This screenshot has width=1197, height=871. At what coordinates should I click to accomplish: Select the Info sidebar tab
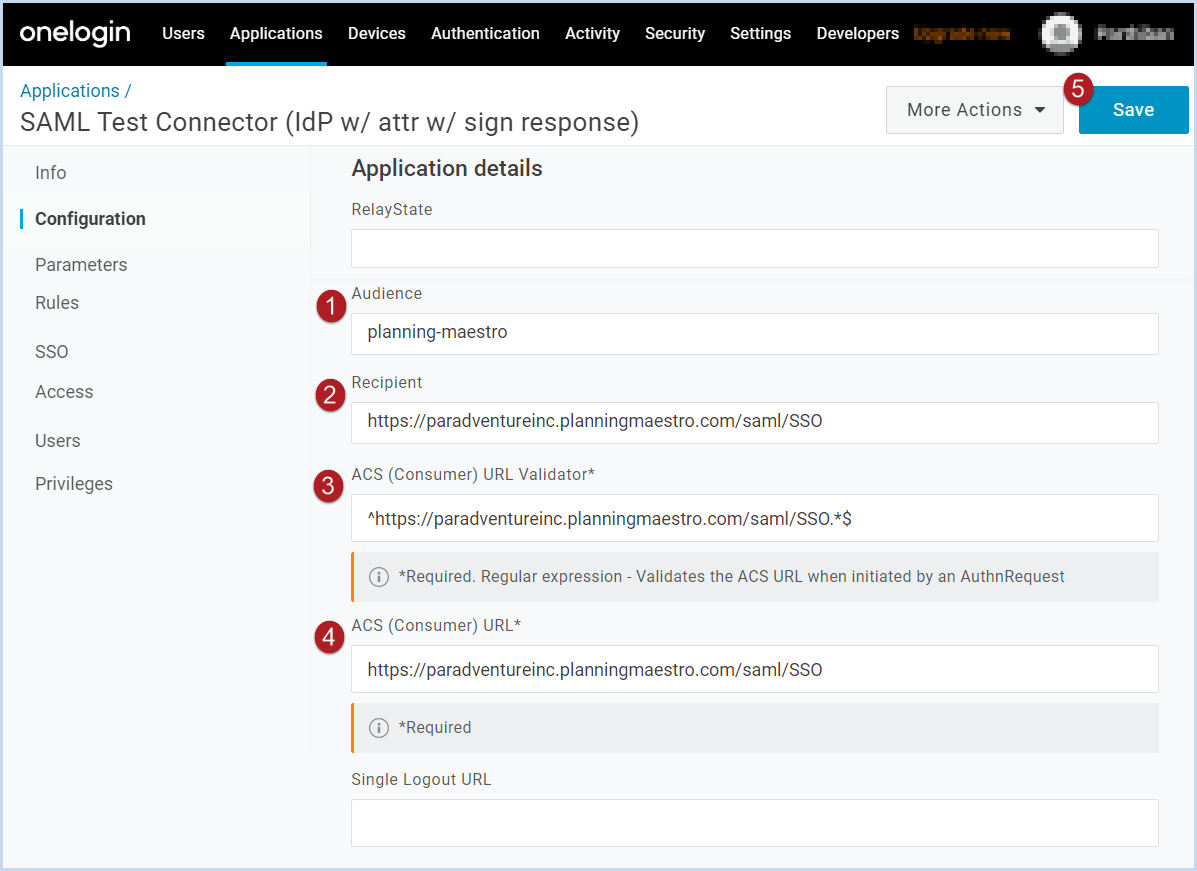50,173
